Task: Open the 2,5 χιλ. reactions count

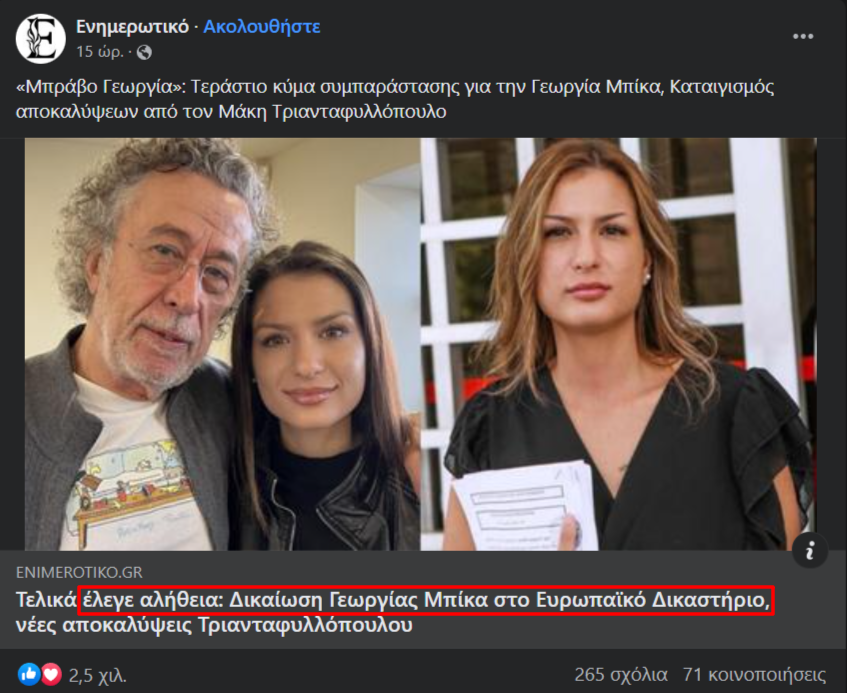Action: tap(98, 675)
